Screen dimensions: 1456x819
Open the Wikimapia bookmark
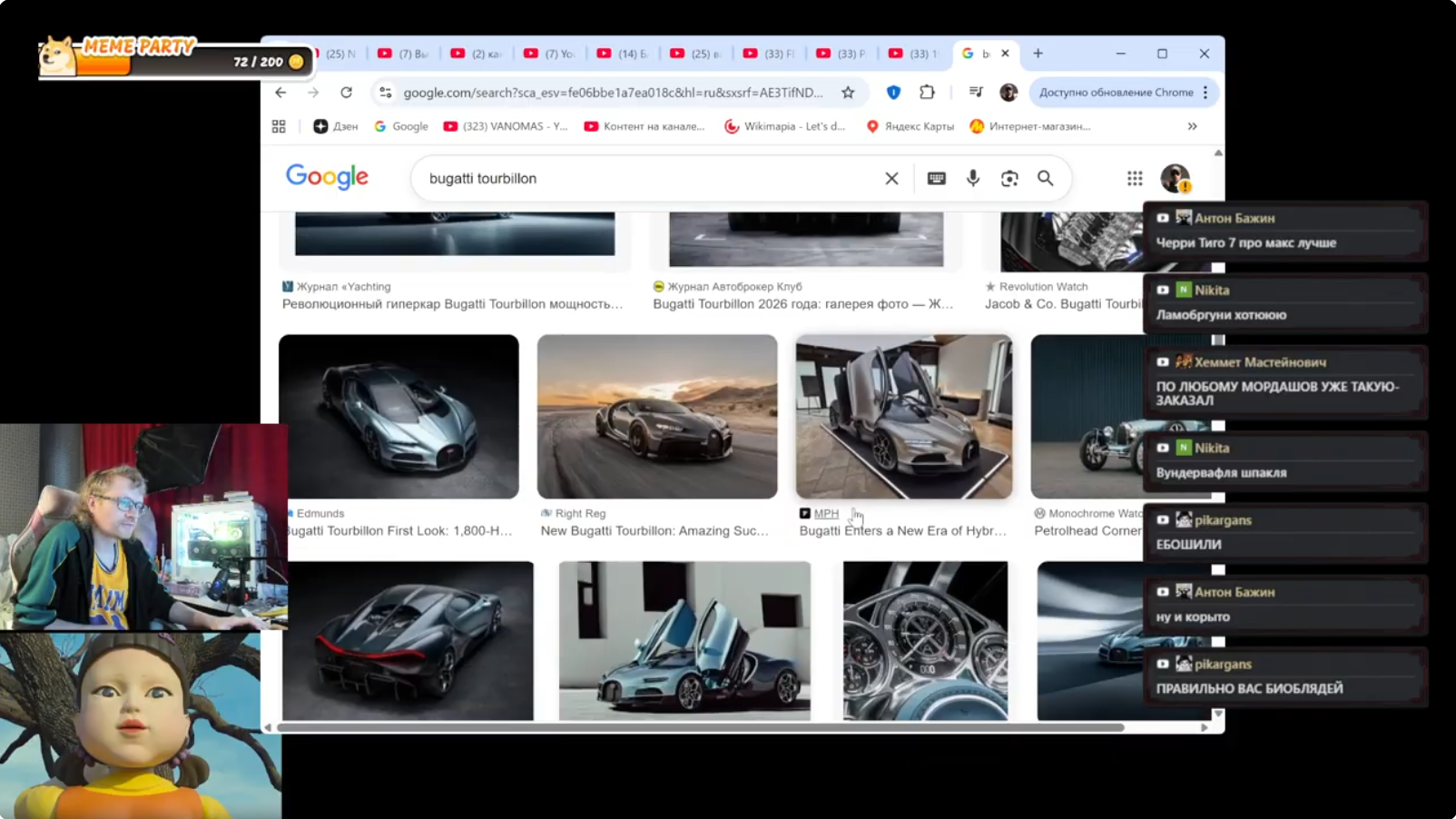click(x=785, y=126)
